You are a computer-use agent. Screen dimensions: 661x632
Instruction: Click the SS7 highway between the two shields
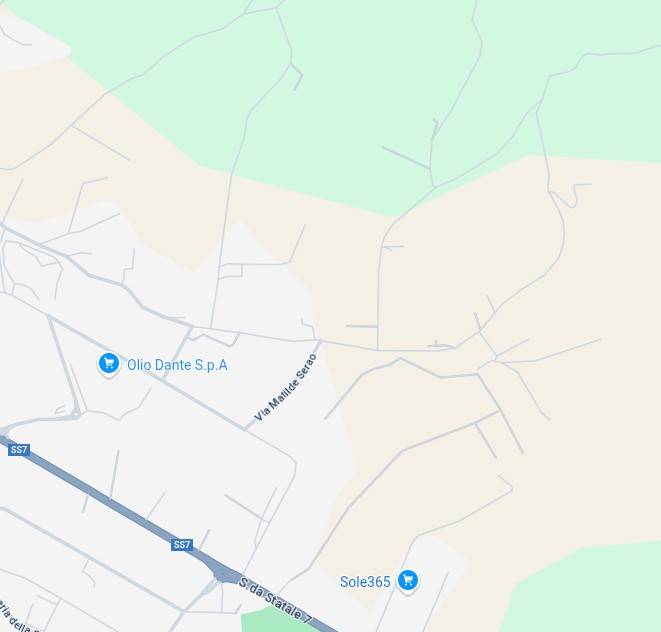pos(101,498)
